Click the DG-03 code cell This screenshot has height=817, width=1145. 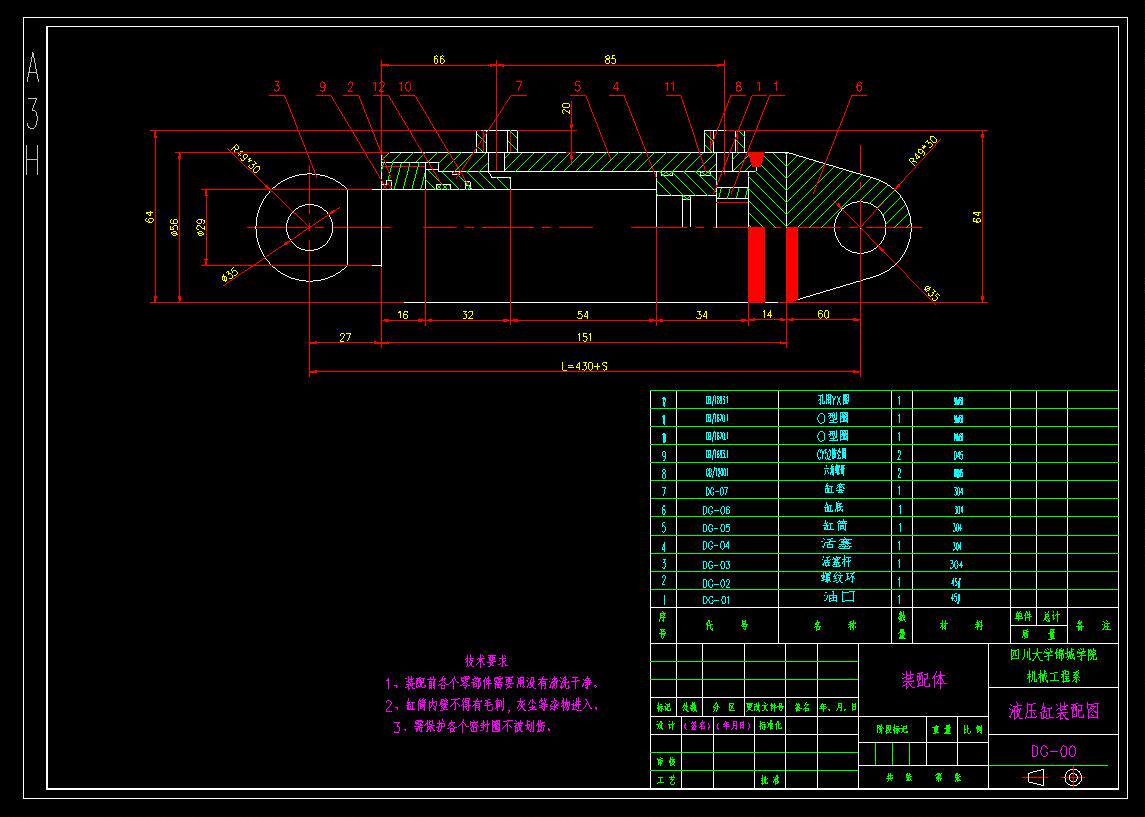(x=716, y=564)
